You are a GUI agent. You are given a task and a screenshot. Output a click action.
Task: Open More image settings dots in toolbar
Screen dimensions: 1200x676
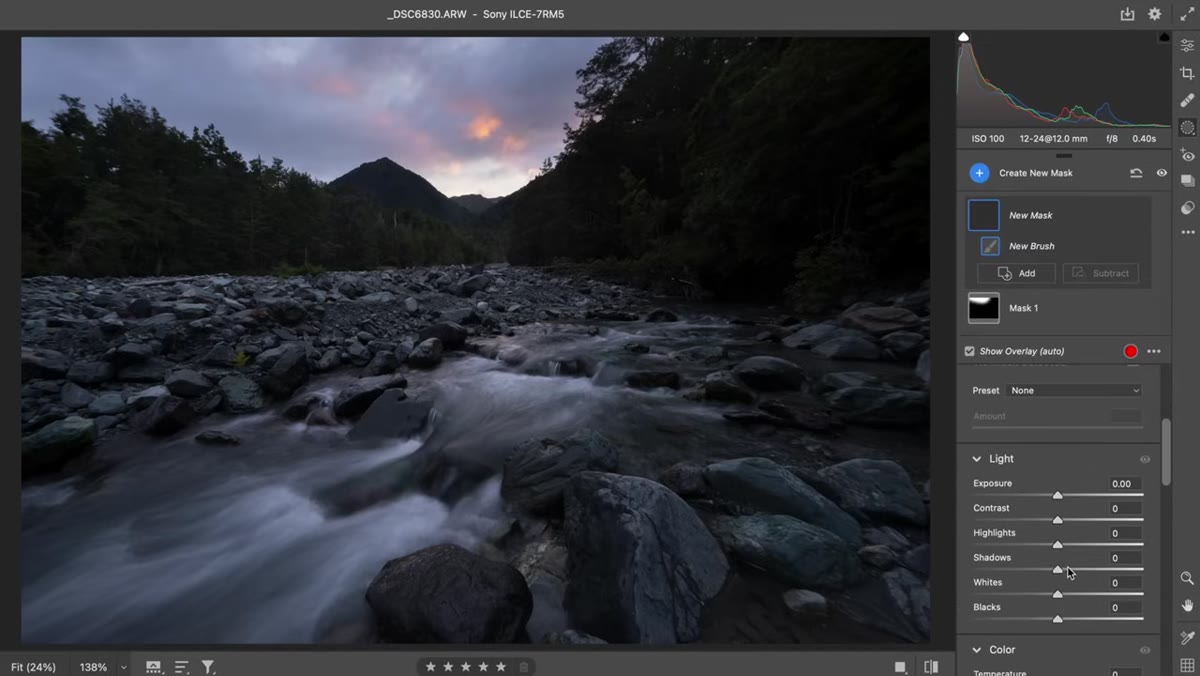click(x=1187, y=232)
